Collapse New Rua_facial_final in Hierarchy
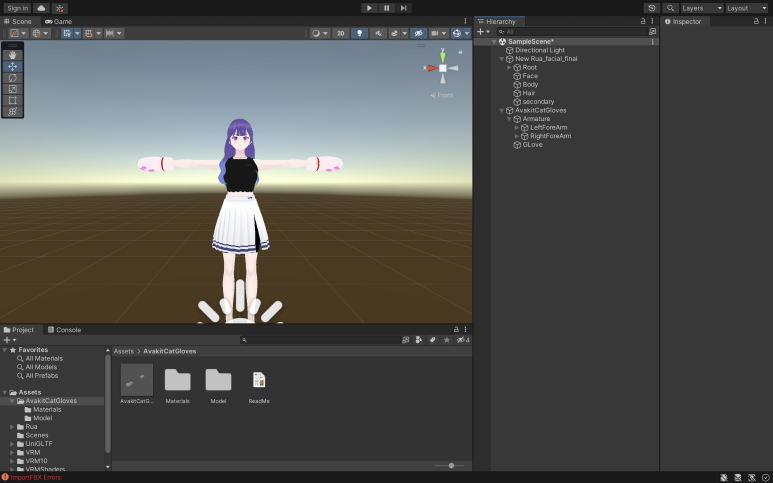The image size is (773, 483). click(x=502, y=59)
